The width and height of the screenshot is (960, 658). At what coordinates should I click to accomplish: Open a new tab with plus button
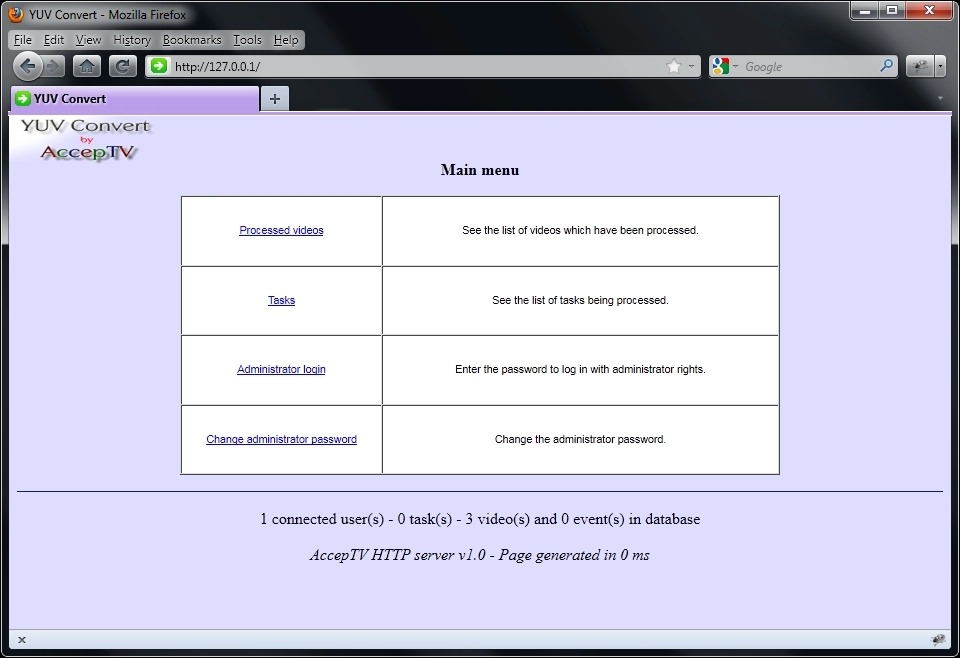274,98
